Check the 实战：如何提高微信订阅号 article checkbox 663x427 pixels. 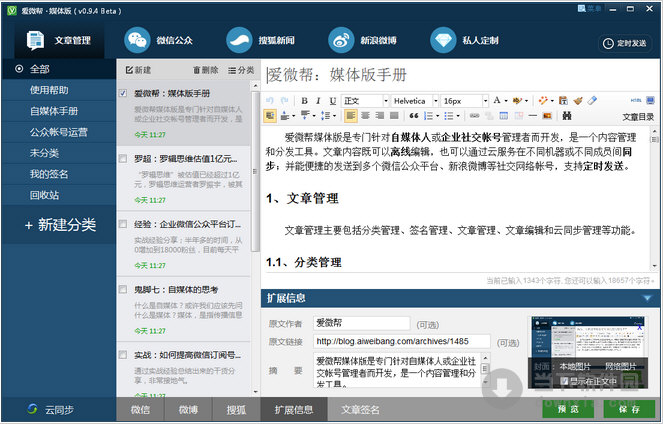(123, 355)
